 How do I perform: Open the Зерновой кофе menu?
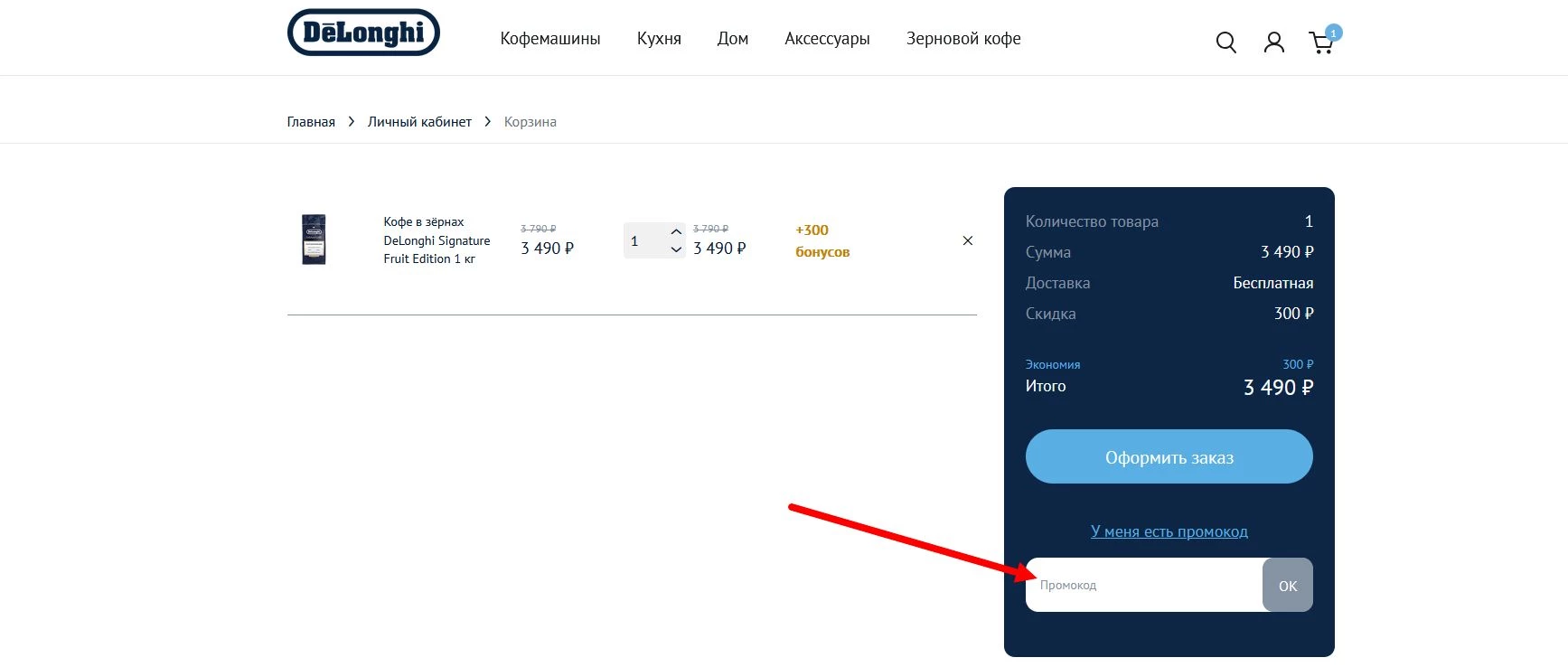pos(962,39)
